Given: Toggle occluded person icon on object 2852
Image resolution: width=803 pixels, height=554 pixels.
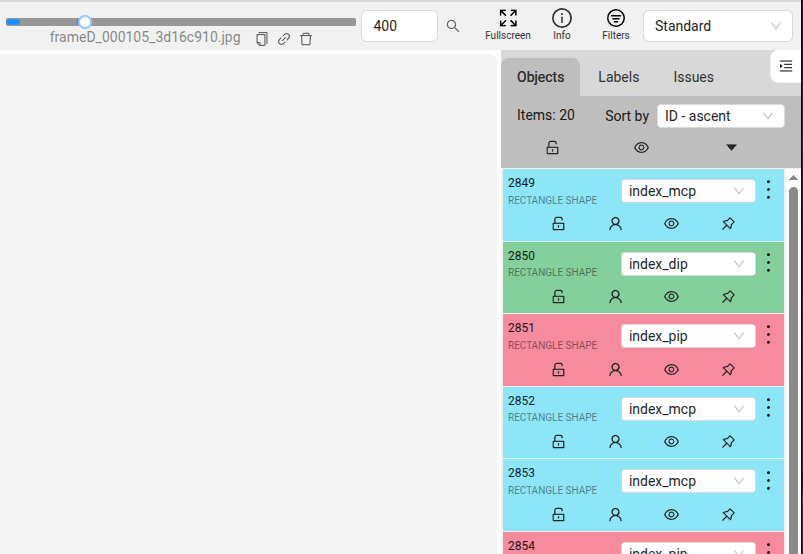Looking at the screenshot, I should coord(615,441).
